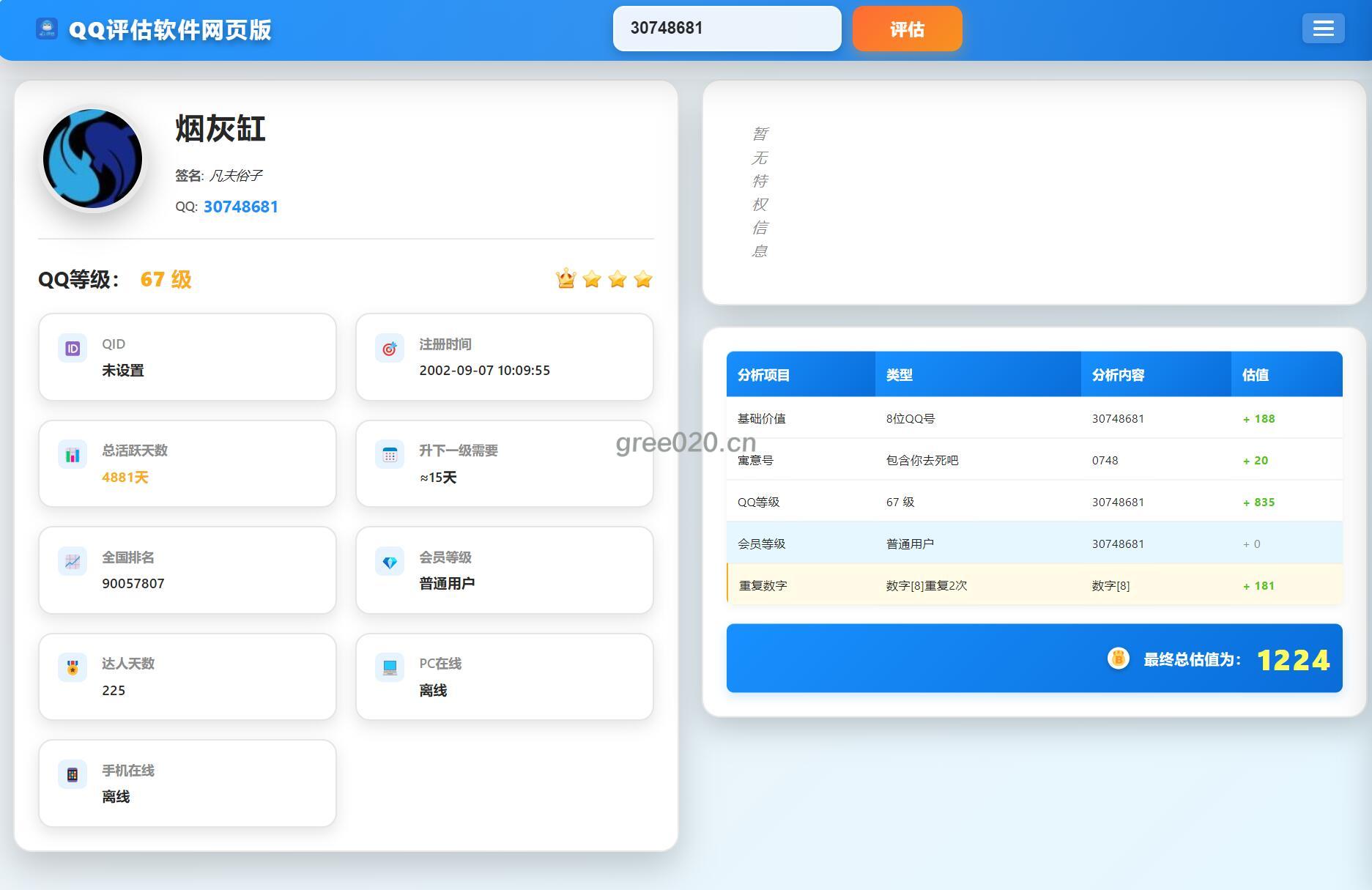This screenshot has height=890, width=1372.
Task: Click the QQ penguin logo icon in header
Action: pos(47,29)
